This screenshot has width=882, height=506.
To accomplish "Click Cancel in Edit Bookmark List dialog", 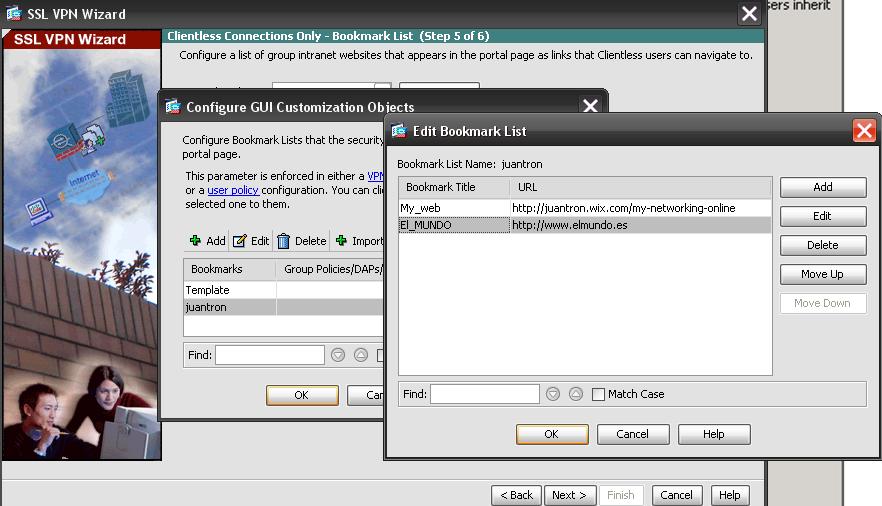I will 633,434.
